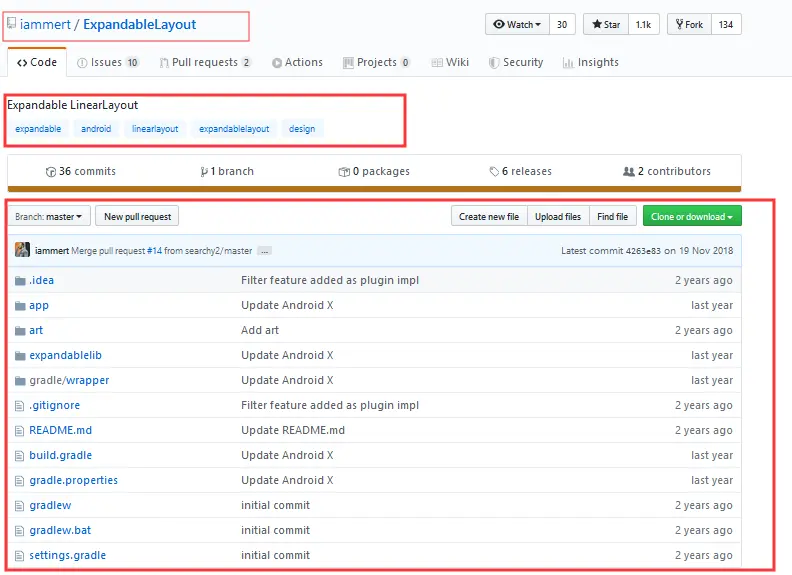792x575 pixels.
Task: Open the gradle/wrapper folder
Action: tap(69, 380)
